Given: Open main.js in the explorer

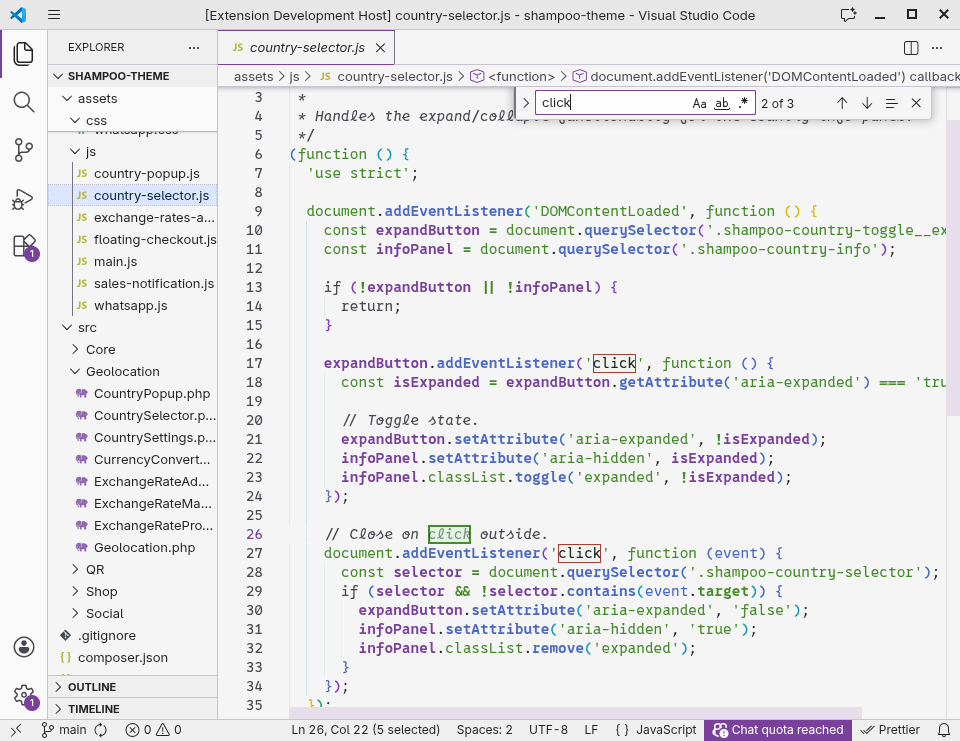Looking at the screenshot, I should (132, 261).
